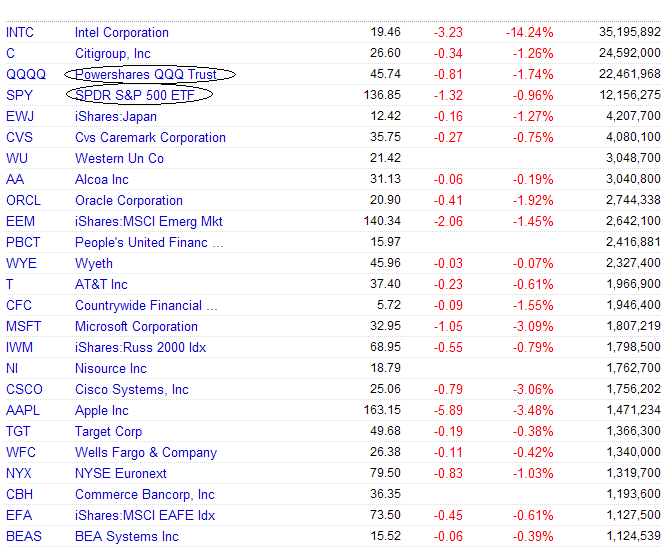Open the NYSE Euronext link

121,474
